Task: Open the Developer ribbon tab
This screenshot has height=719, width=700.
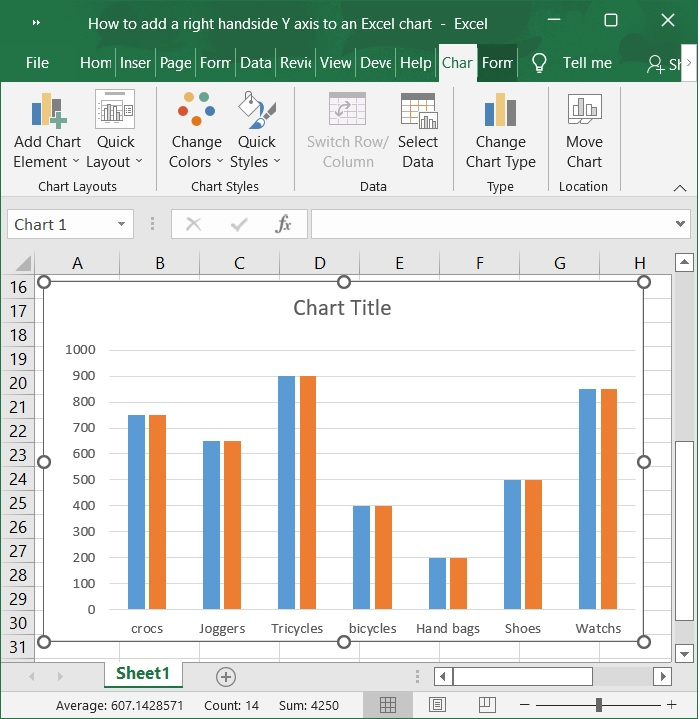Action: pyautogui.click(x=375, y=63)
